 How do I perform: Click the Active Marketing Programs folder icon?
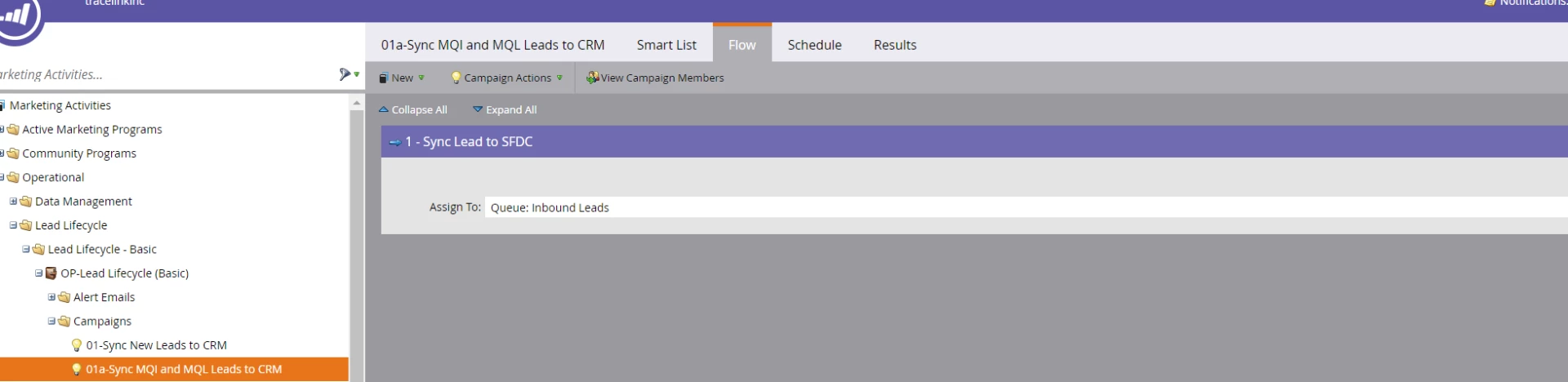[13, 130]
